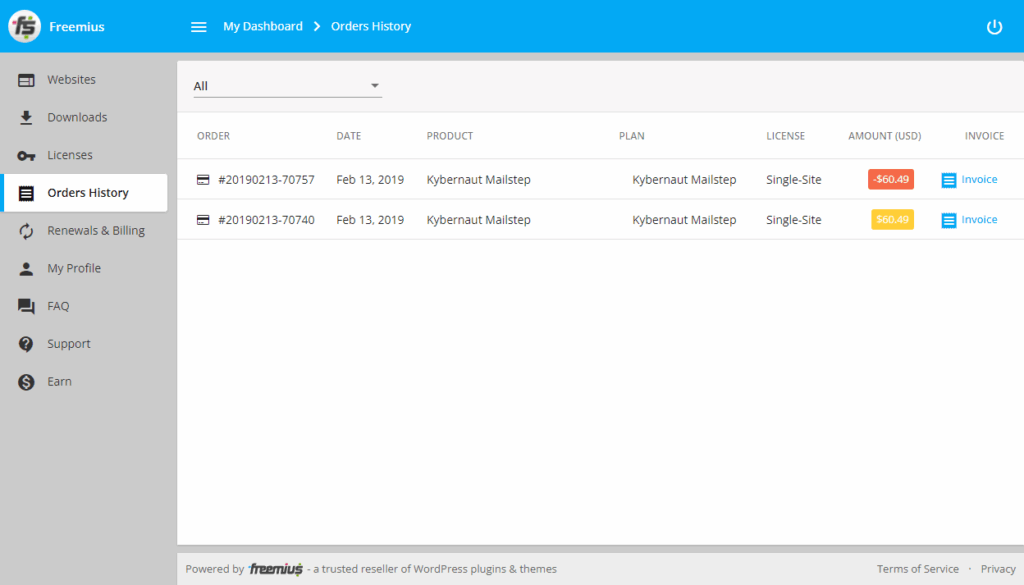Click the yellow $60.49 amount badge
The image size is (1024, 585).
(x=892, y=220)
